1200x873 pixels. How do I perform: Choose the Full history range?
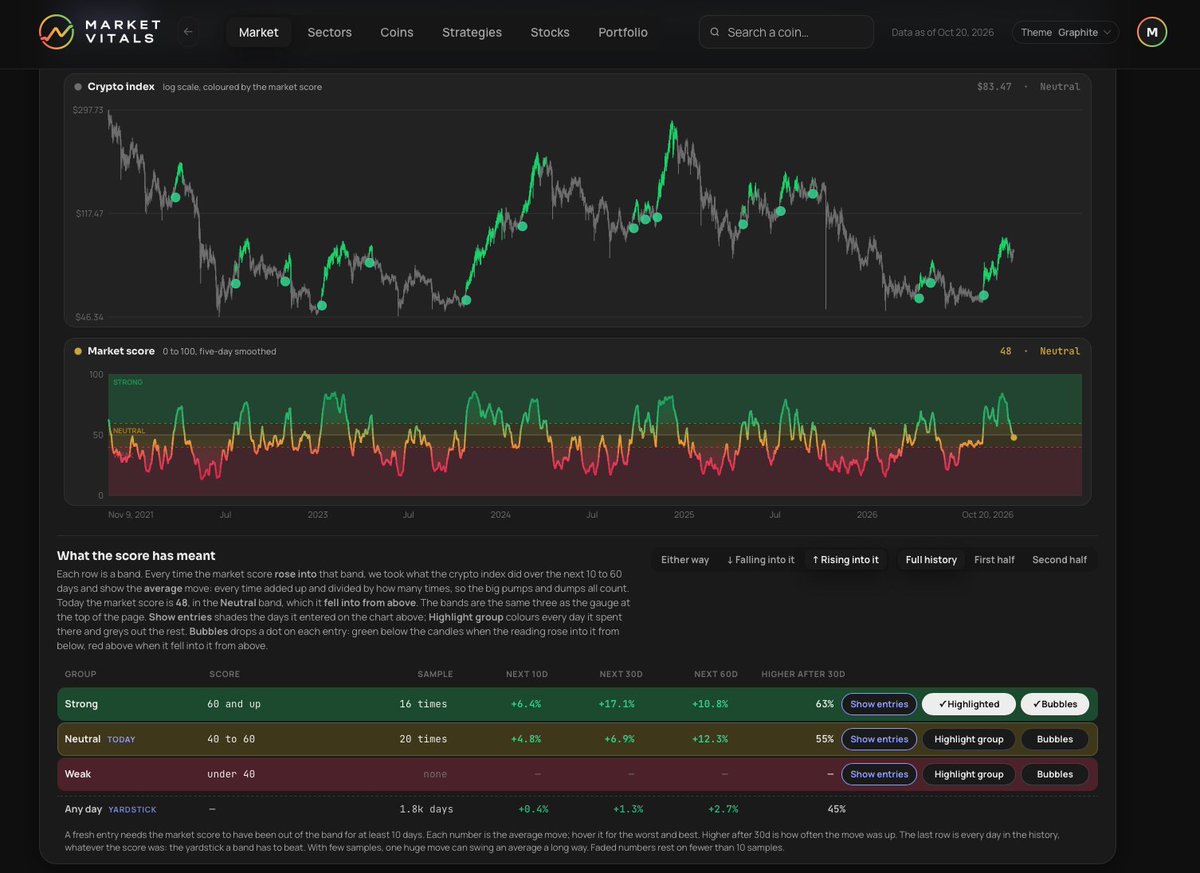click(931, 560)
